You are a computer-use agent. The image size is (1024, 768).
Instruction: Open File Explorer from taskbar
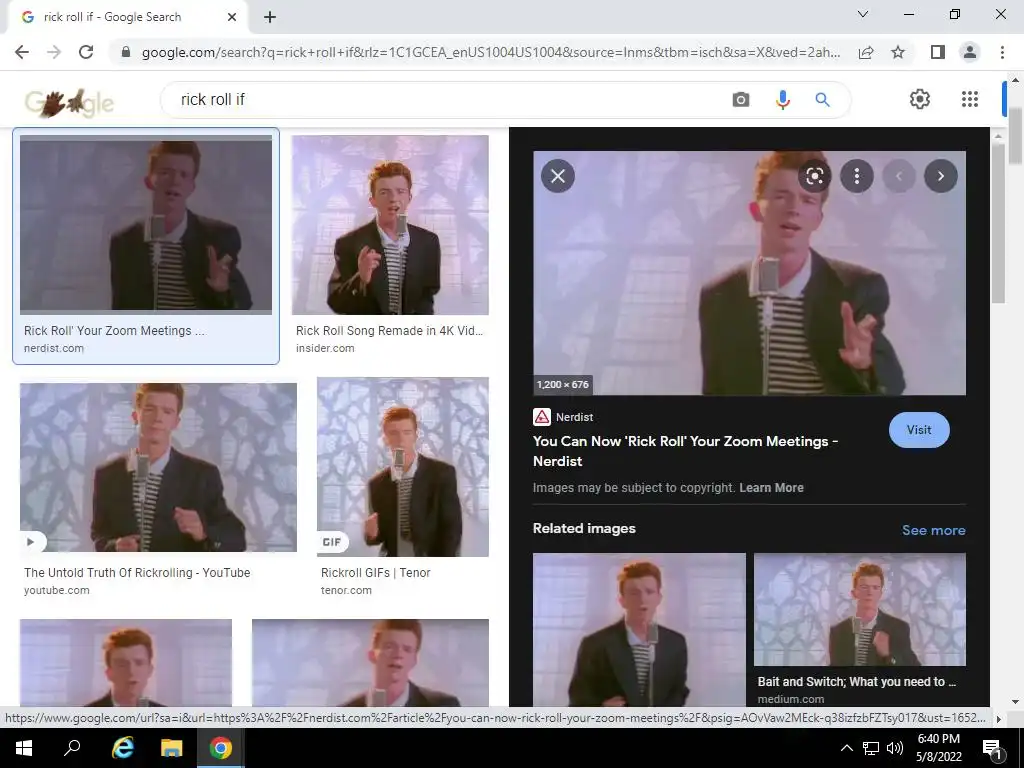click(x=171, y=748)
